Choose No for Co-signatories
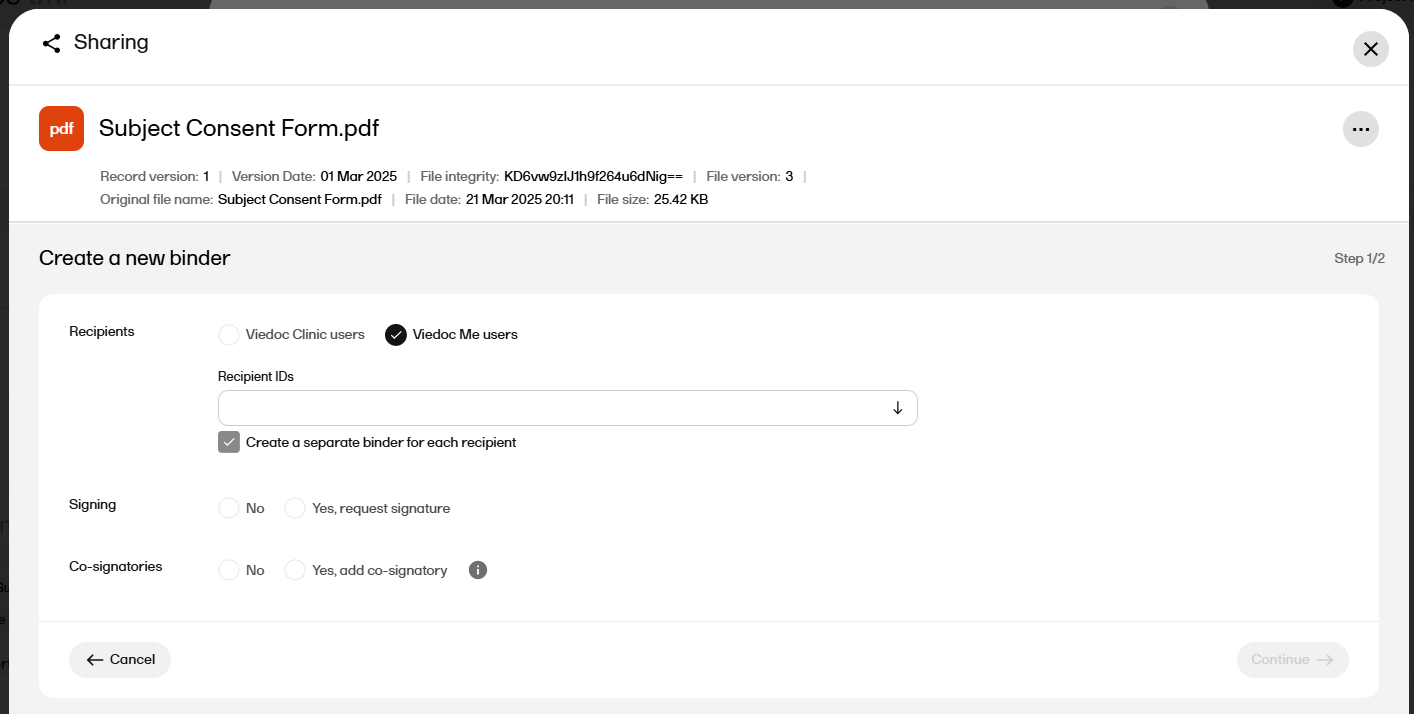The height and width of the screenshot is (714, 1414). 229,570
